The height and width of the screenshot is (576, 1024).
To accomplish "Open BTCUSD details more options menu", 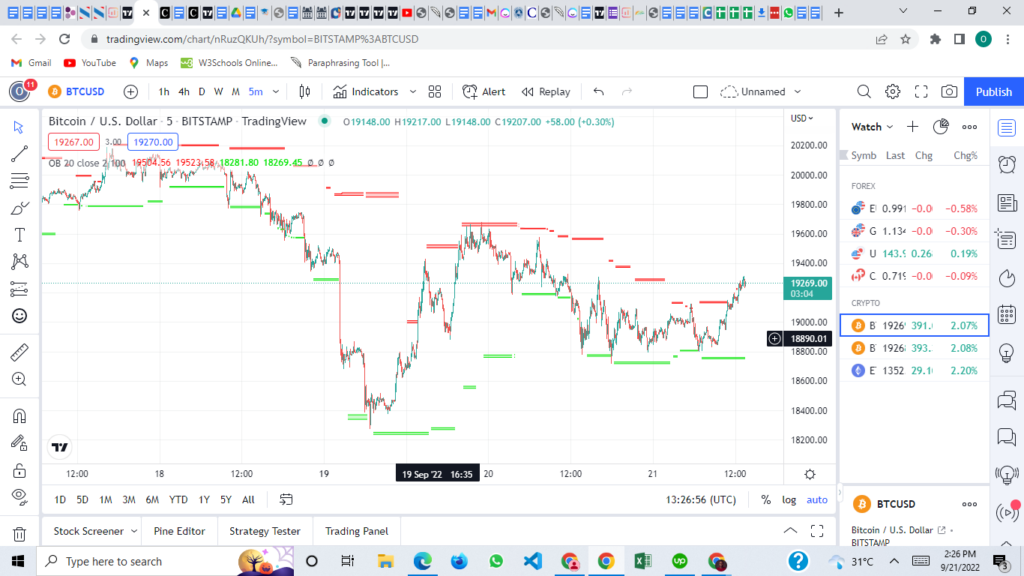I will [x=969, y=504].
